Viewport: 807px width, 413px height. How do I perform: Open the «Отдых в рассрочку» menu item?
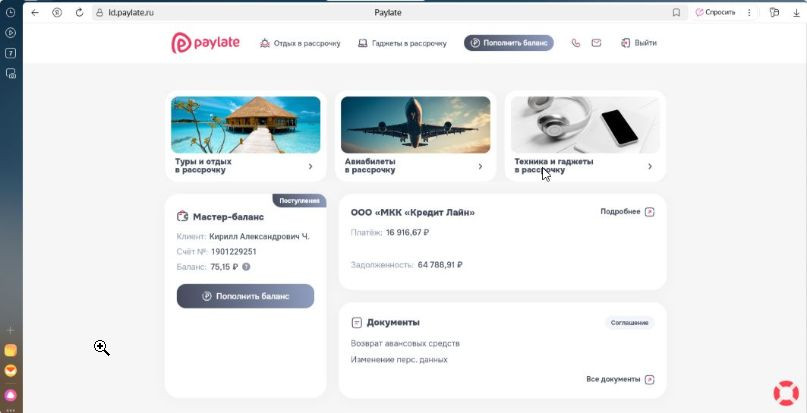point(300,43)
